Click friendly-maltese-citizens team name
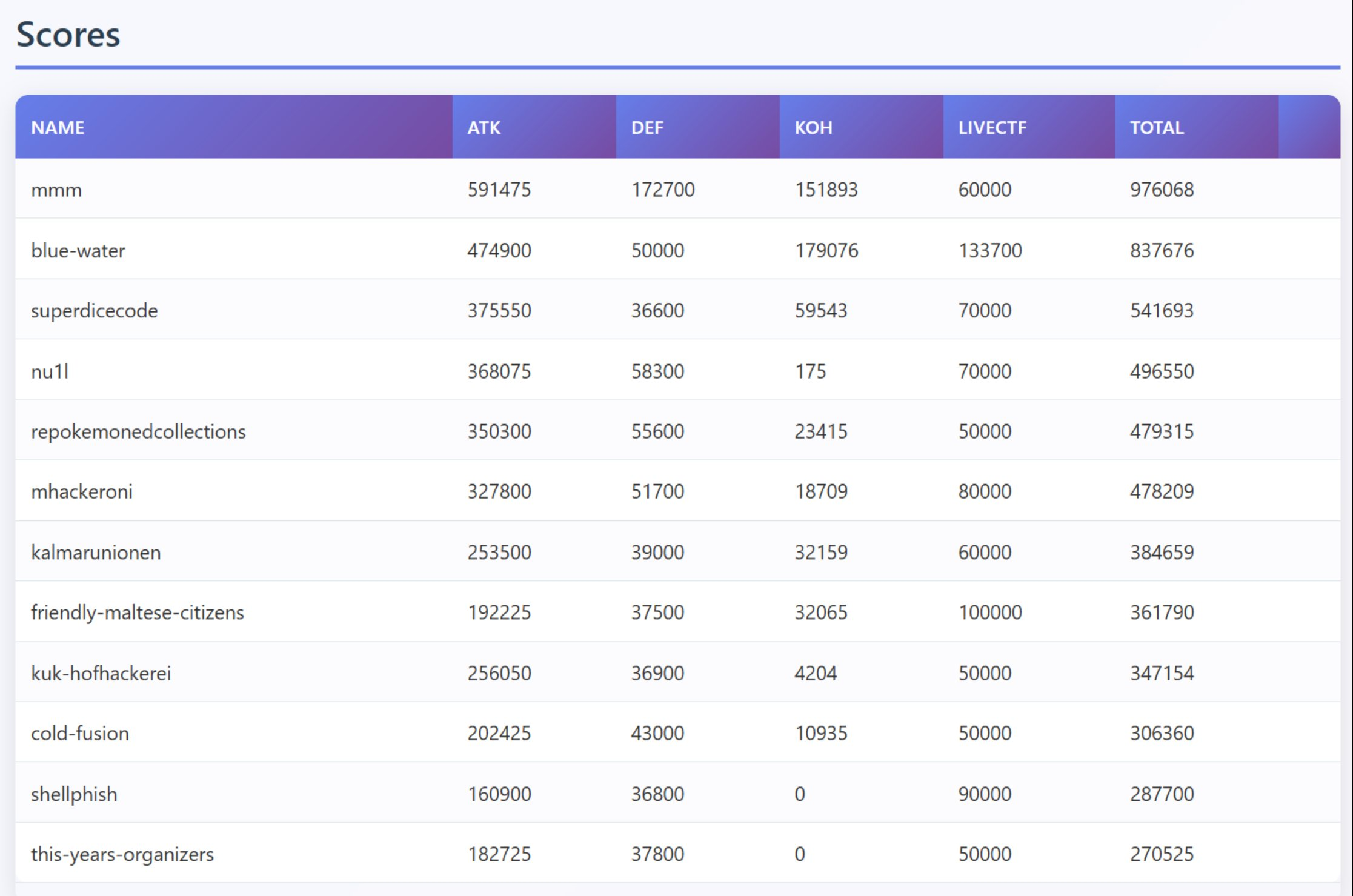The height and width of the screenshot is (896, 1353). pyautogui.click(x=137, y=612)
